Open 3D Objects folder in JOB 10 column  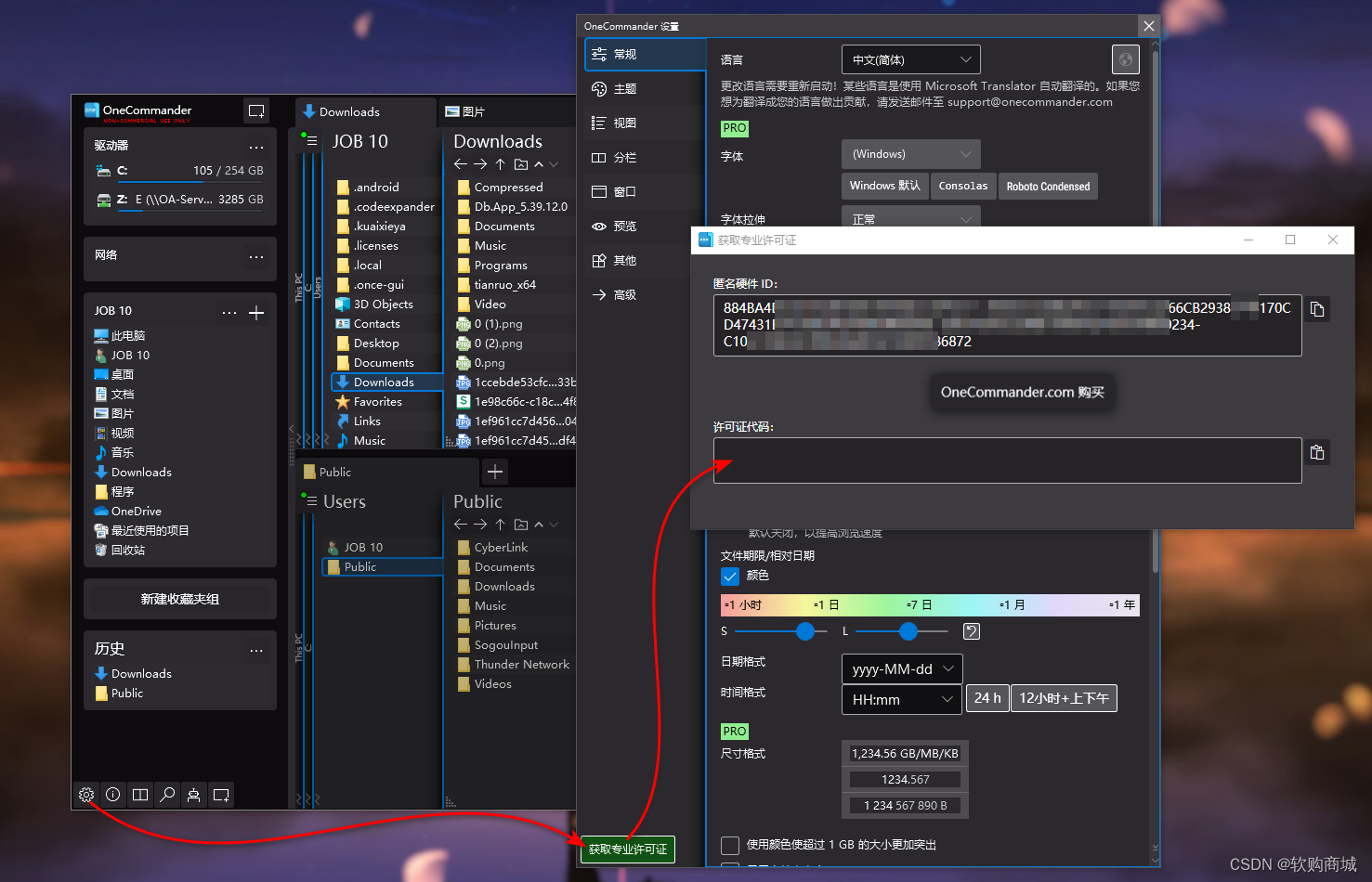[x=383, y=305]
